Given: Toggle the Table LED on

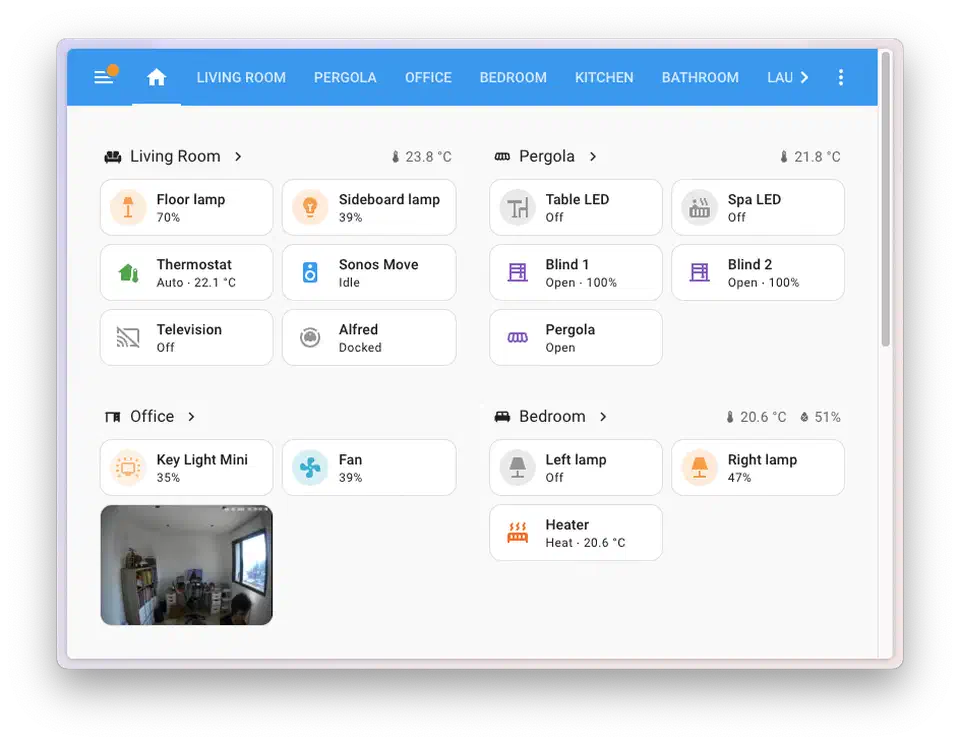Looking at the screenshot, I should tap(517, 207).
